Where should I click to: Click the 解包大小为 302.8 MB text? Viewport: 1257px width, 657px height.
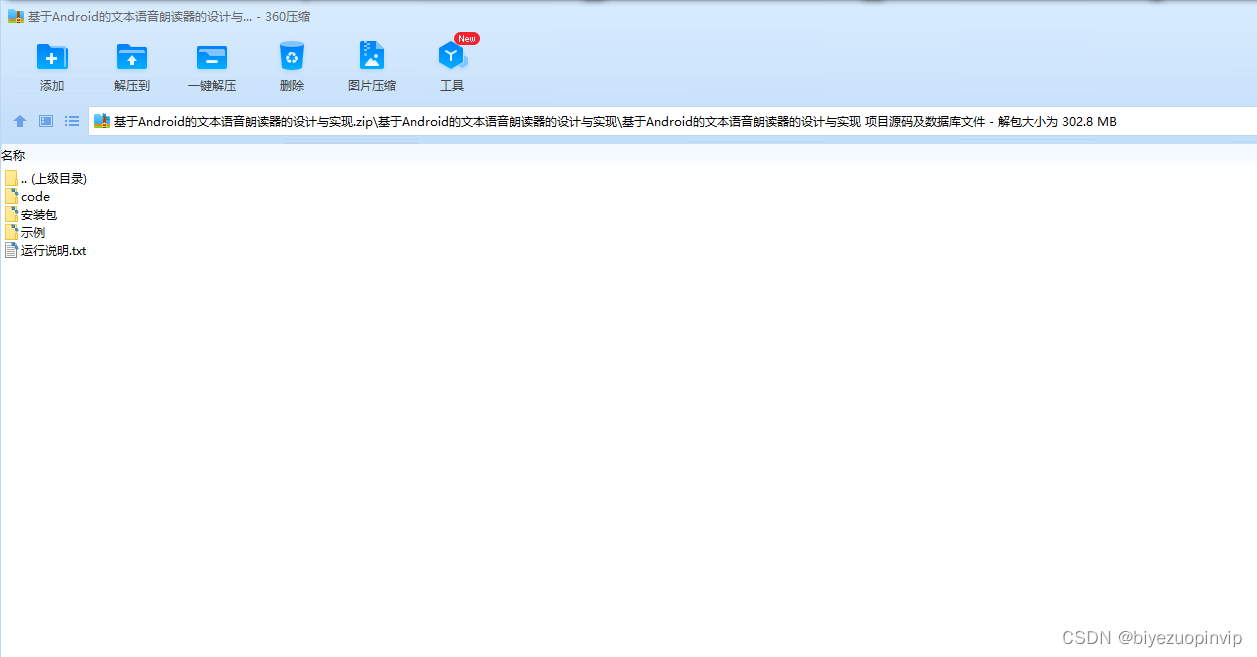pos(1057,122)
